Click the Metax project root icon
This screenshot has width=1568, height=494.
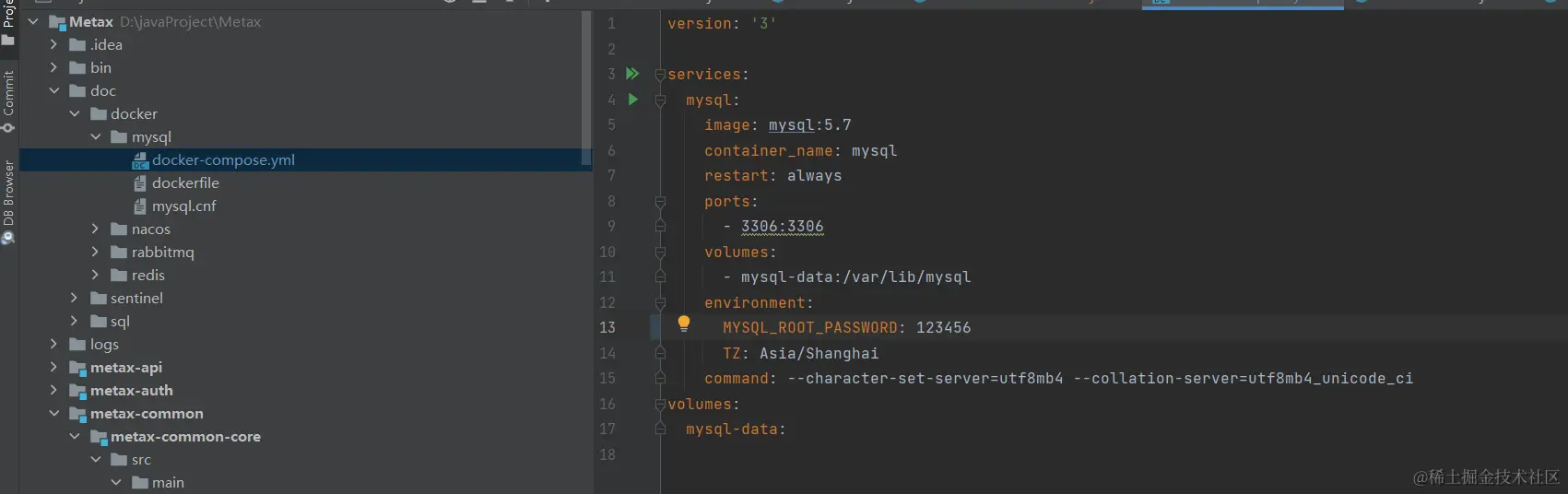[x=57, y=22]
